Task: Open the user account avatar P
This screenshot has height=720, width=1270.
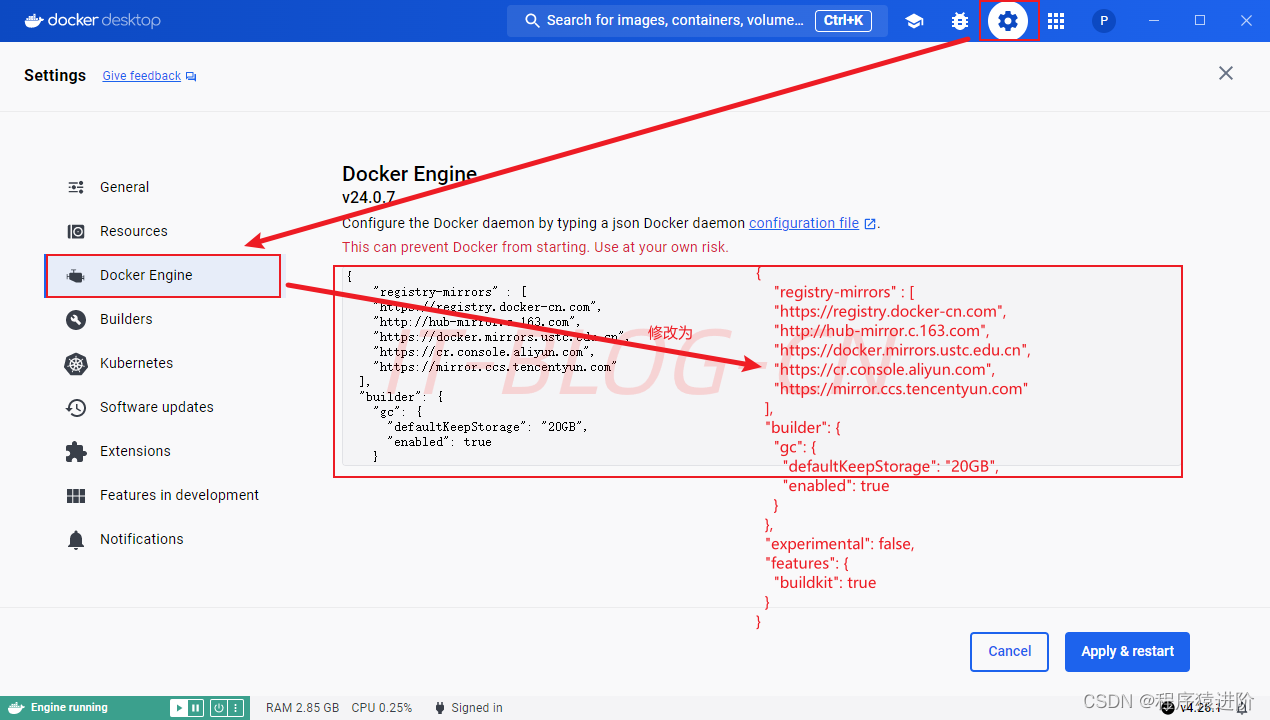Action: 1104,21
